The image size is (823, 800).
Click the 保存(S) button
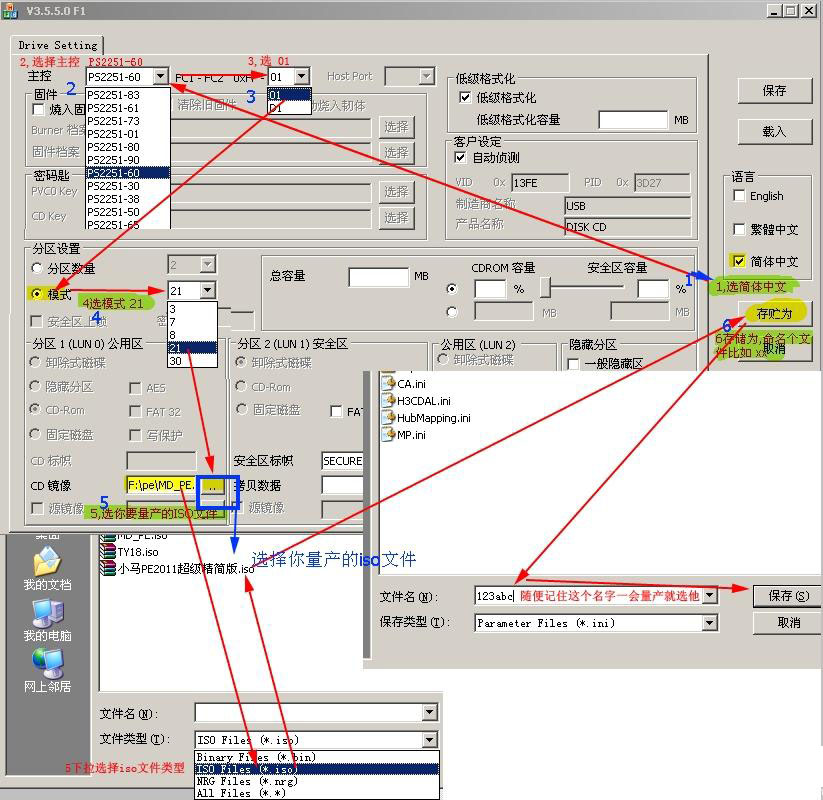(785, 596)
